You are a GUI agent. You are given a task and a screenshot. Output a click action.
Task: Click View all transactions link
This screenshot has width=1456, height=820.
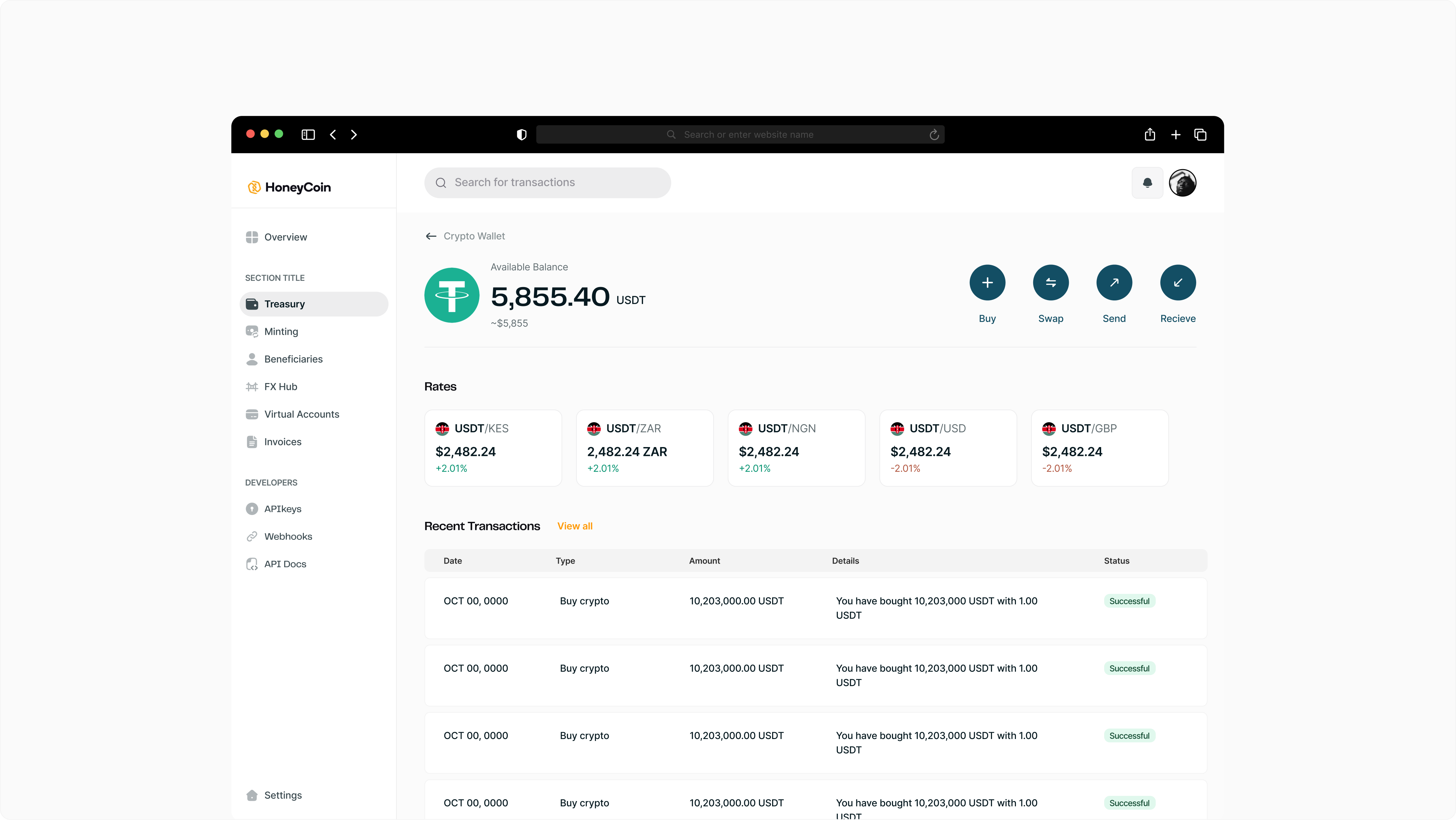click(x=574, y=526)
